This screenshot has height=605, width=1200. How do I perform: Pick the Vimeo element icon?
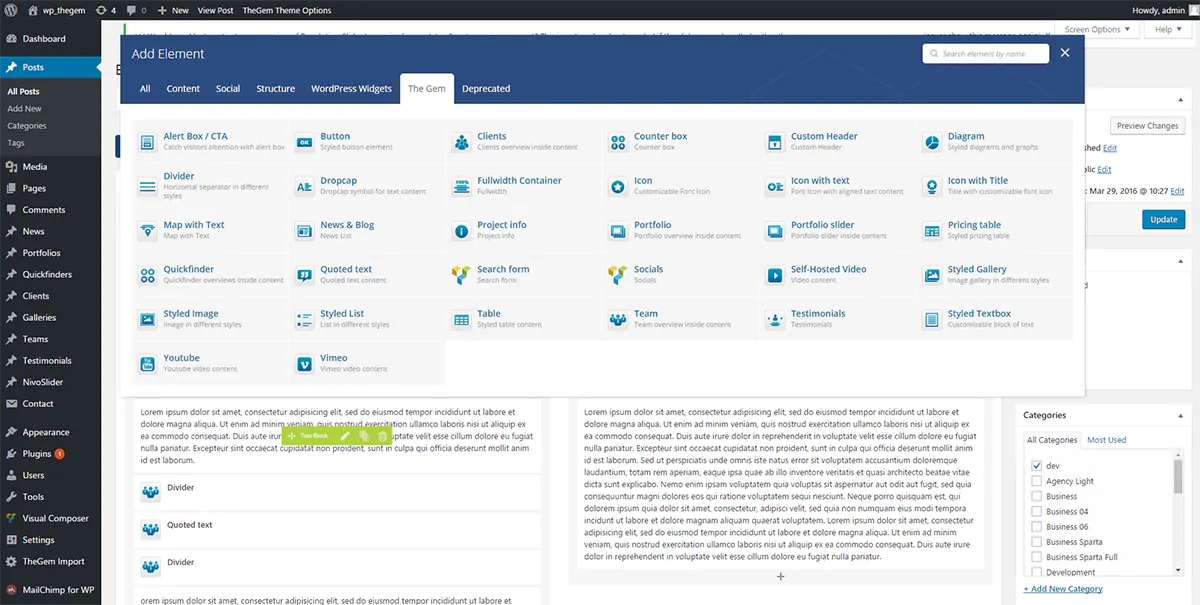[304, 364]
